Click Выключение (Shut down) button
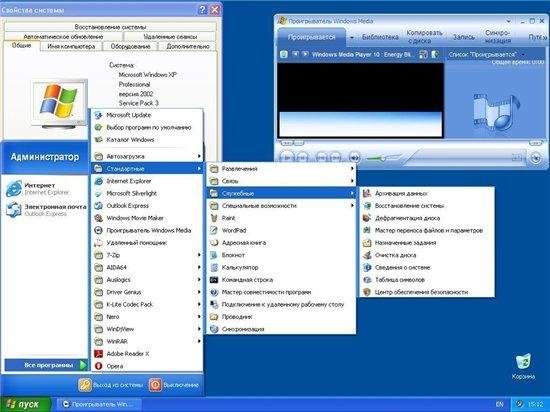Viewport: 550px width, 412px height. (x=174, y=385)
